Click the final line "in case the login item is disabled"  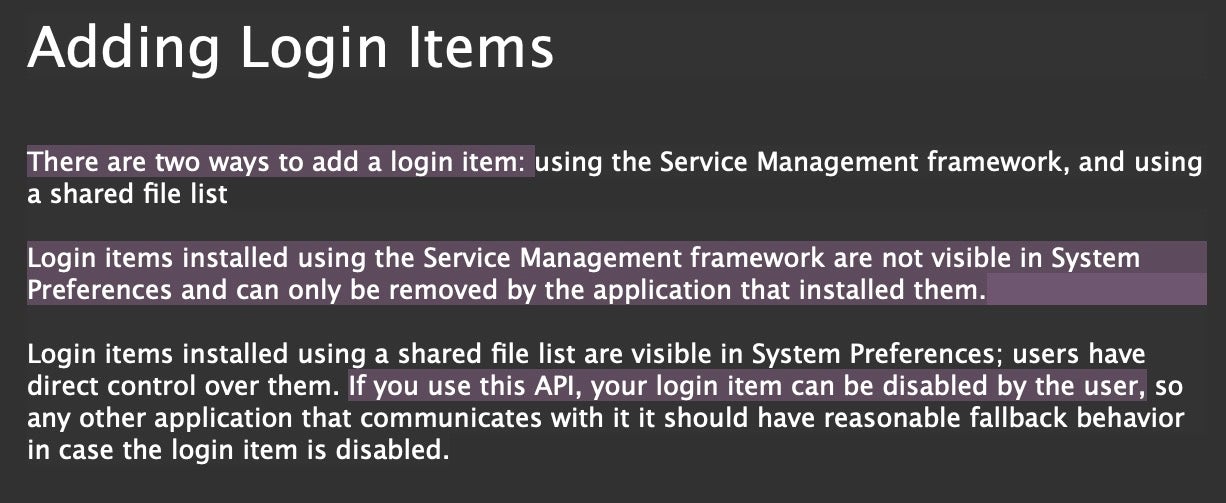click(x=234, y=449)
